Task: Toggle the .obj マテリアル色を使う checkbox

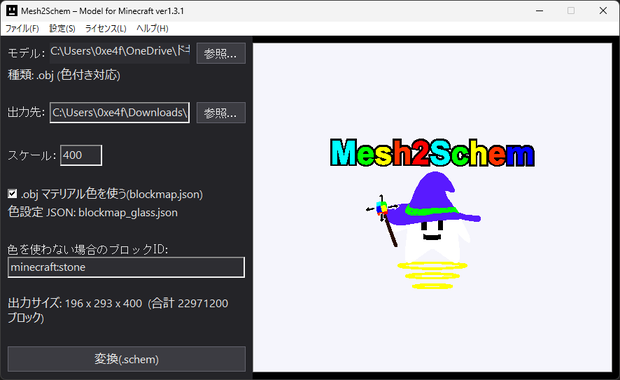Action: (x=13, y=194)
